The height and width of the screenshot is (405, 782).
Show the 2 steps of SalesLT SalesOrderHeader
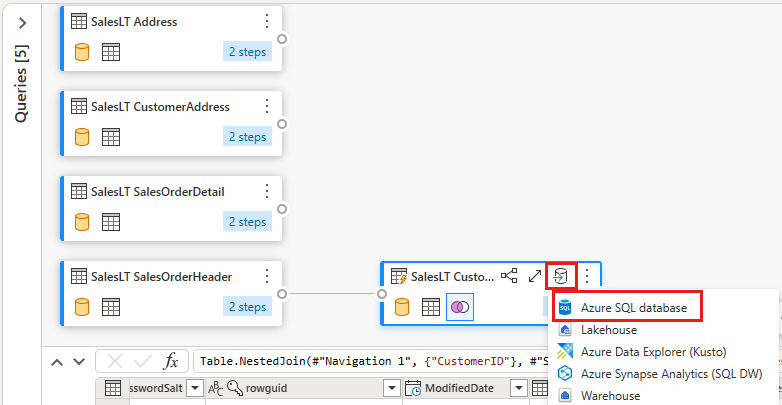click(247, 306)
